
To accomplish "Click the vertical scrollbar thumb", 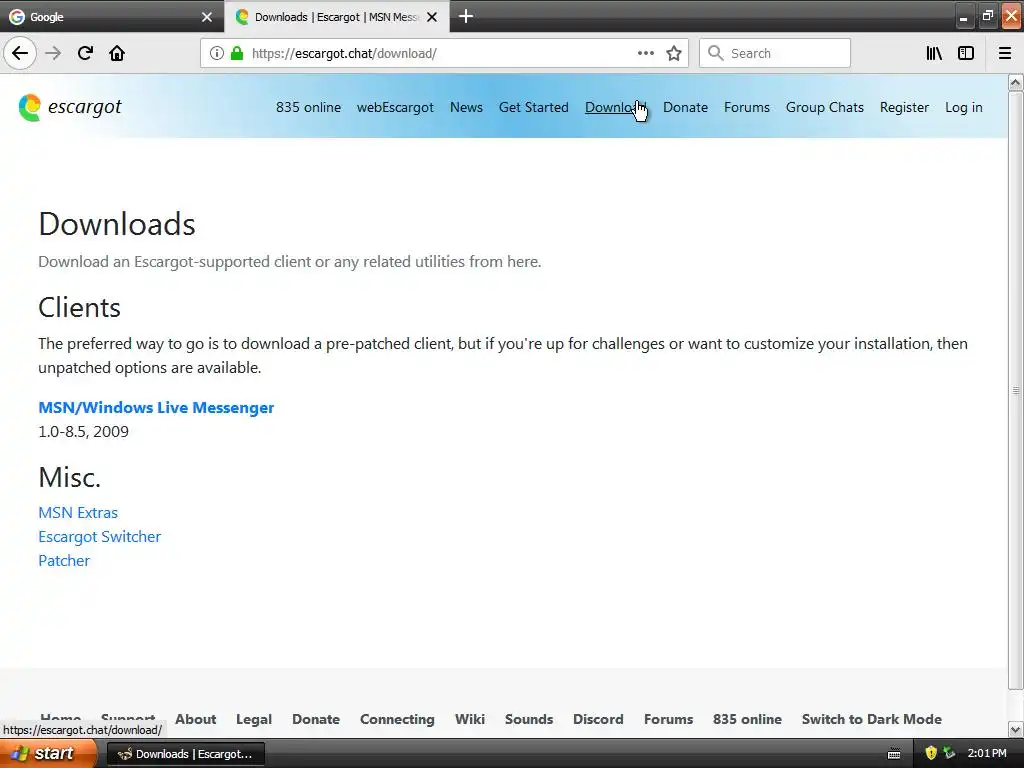I will click(x=1016, y=391).
